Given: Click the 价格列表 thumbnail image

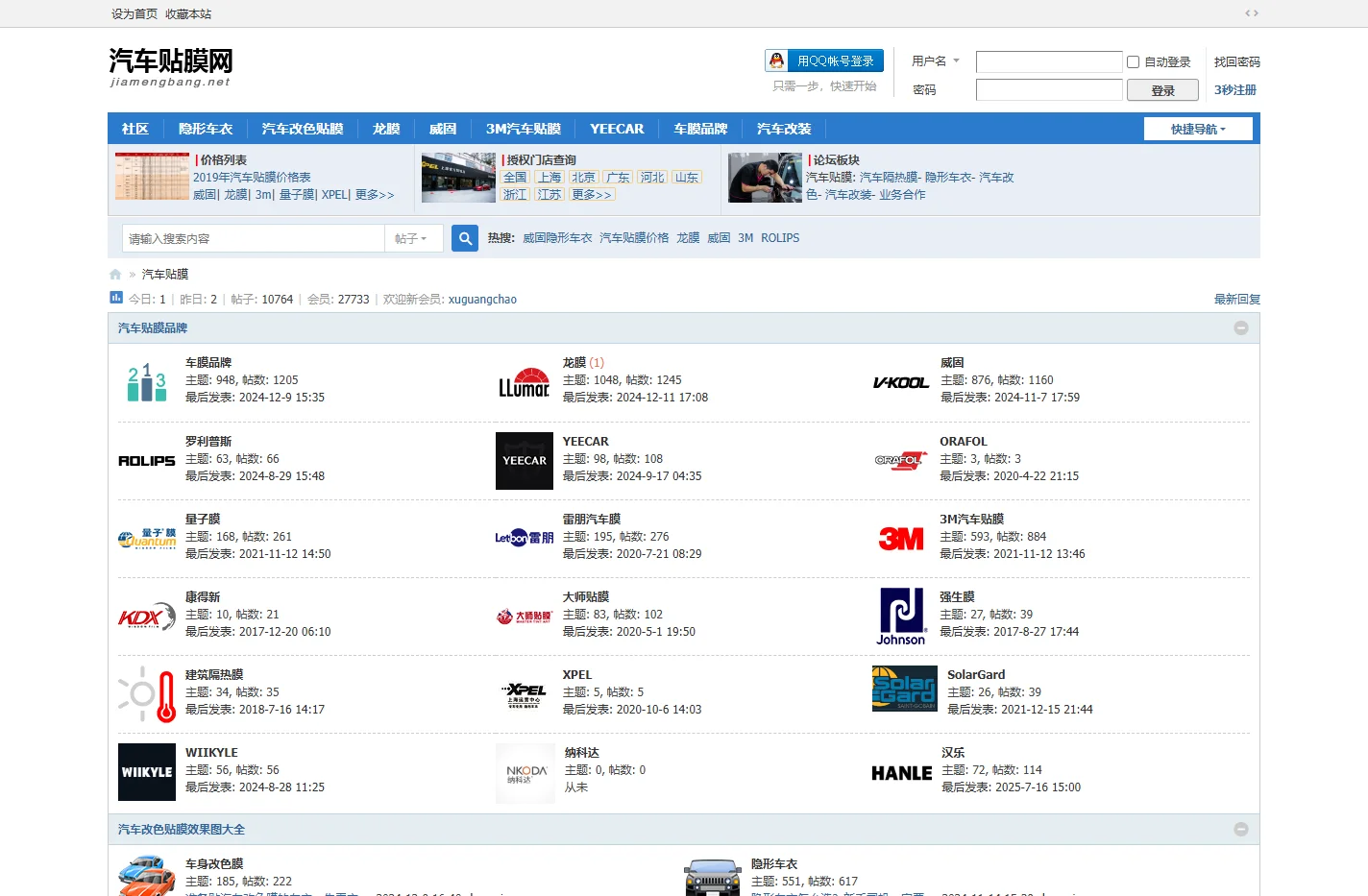Looking at the screenshot, I should pyautogui.click(x=152, y=176).
